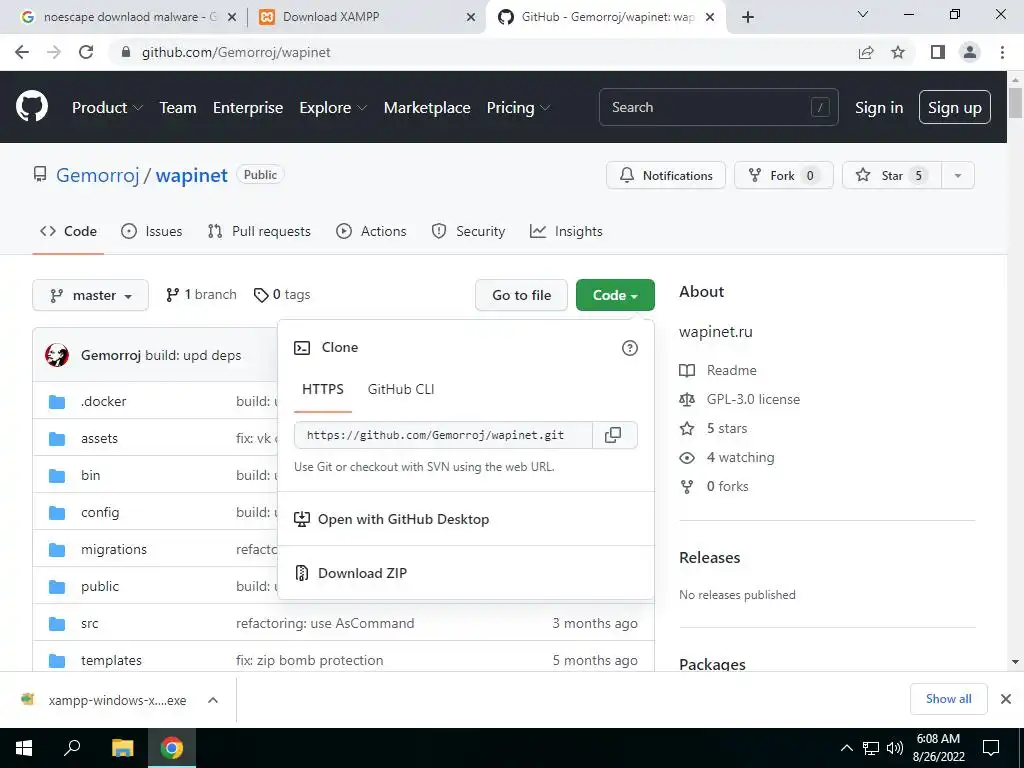Image resolution: width=1024 pixels, height=768 pixels.
Task: Click the Go to file button
Action: tap(521, 295)
